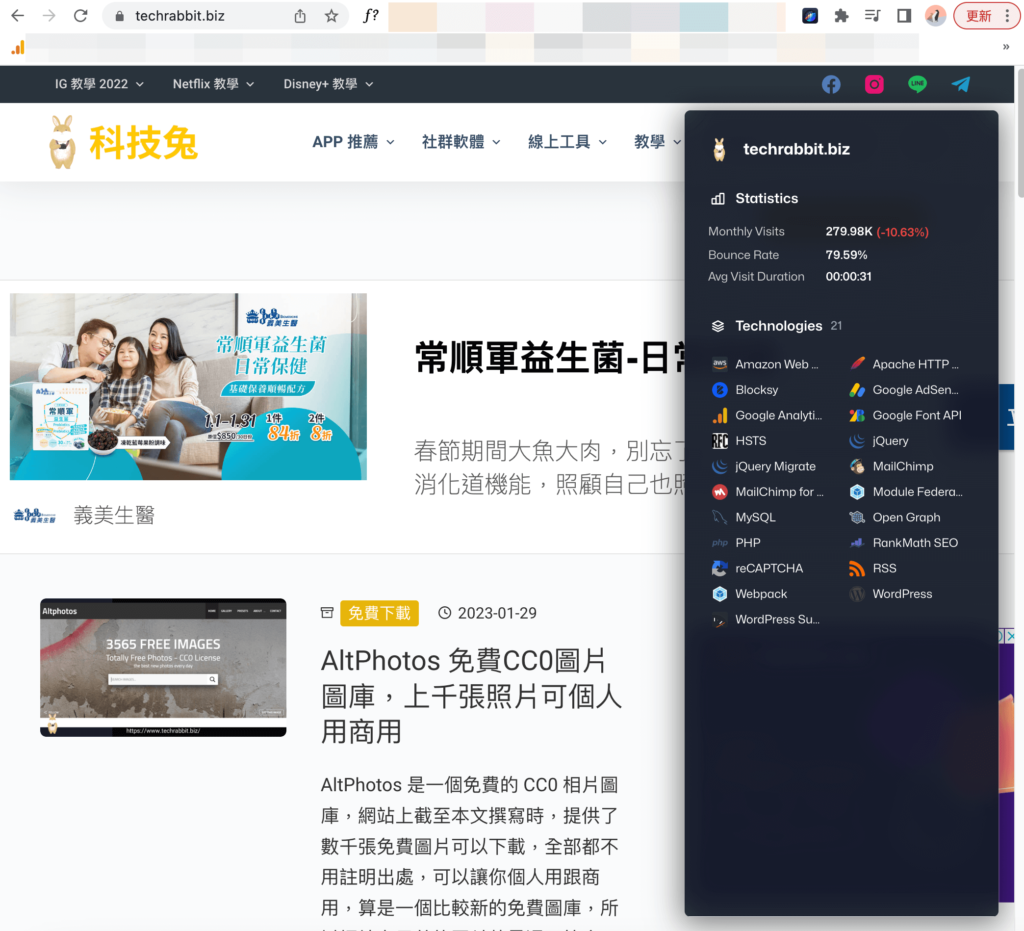
Task: Click the MailChimp for WordPress entry
Action: (768, 492)
